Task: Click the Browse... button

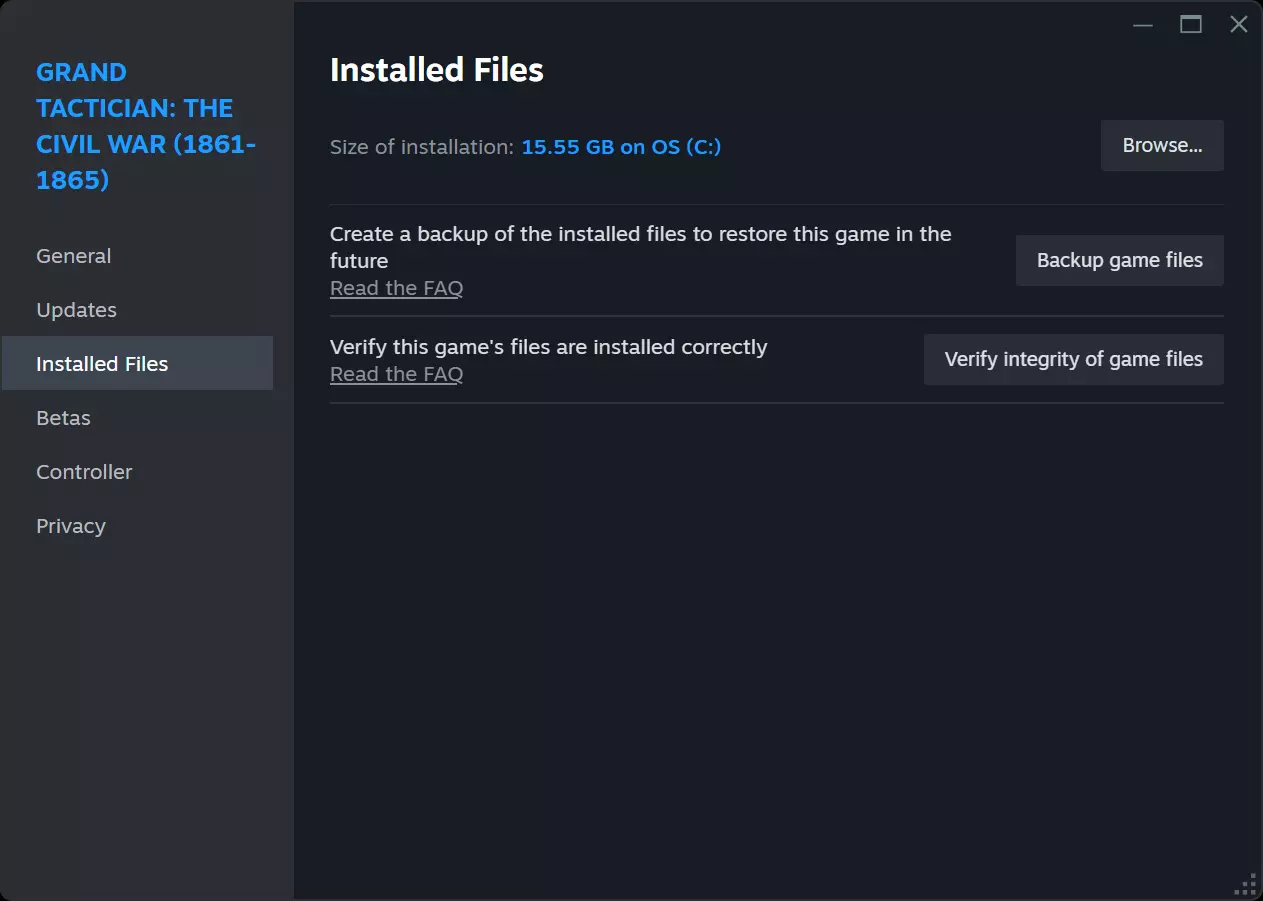Action: pyautogui.click(x=1162, y=146)
